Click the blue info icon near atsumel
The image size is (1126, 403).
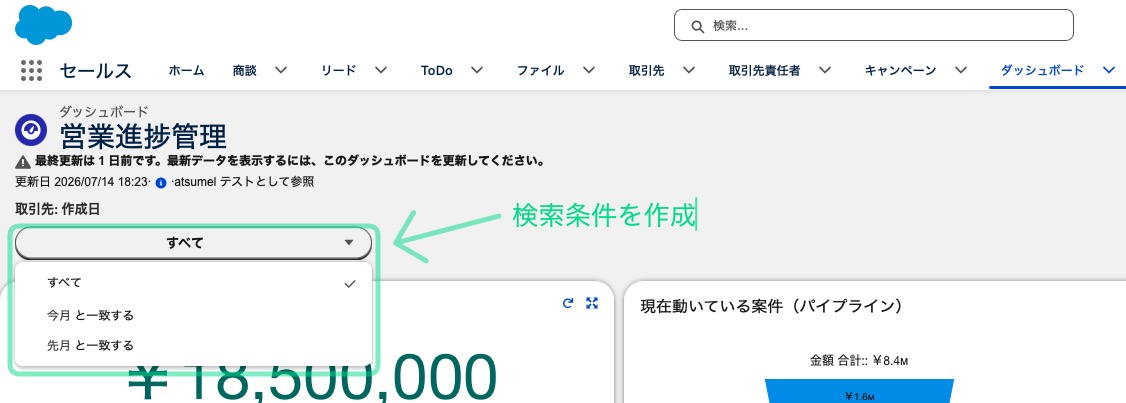(161, 182)
